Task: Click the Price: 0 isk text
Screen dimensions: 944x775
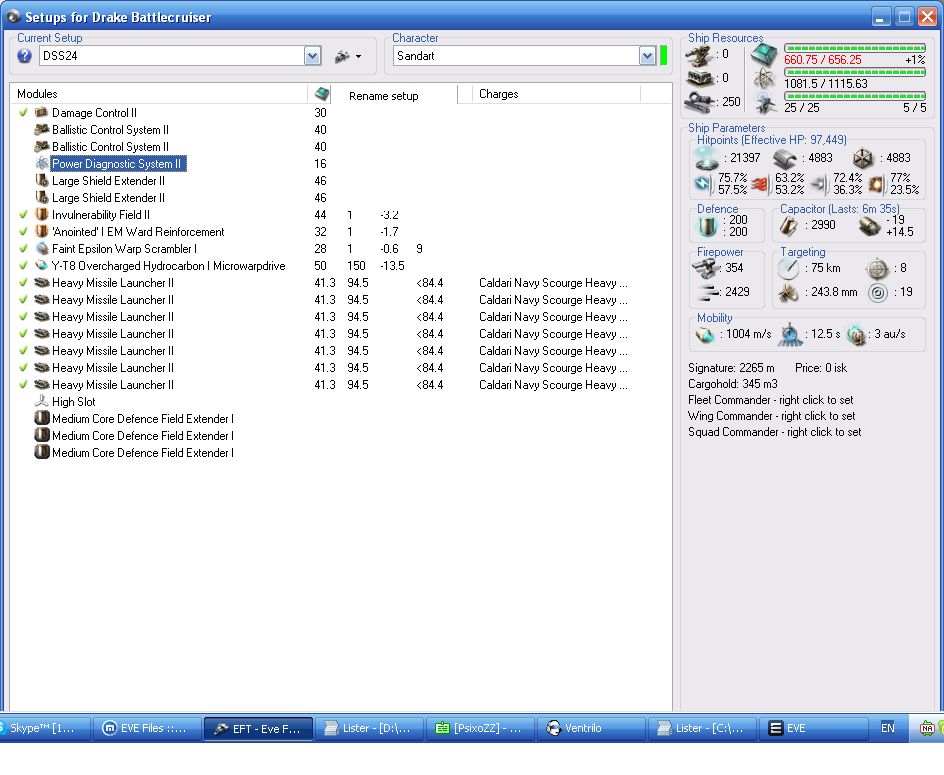Action: click(x=821, y=368)
